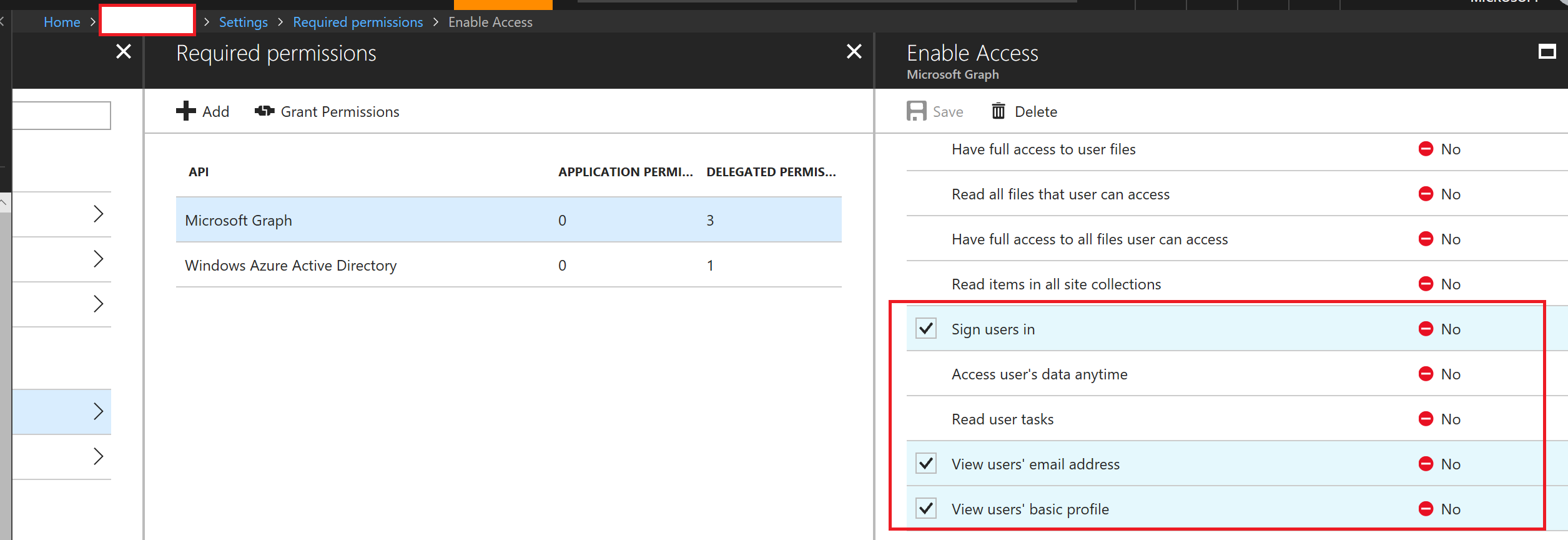The image size is (1568, 540).
Task: Click the red No icon for Have full access to user files
Action: pos(1426,149)
